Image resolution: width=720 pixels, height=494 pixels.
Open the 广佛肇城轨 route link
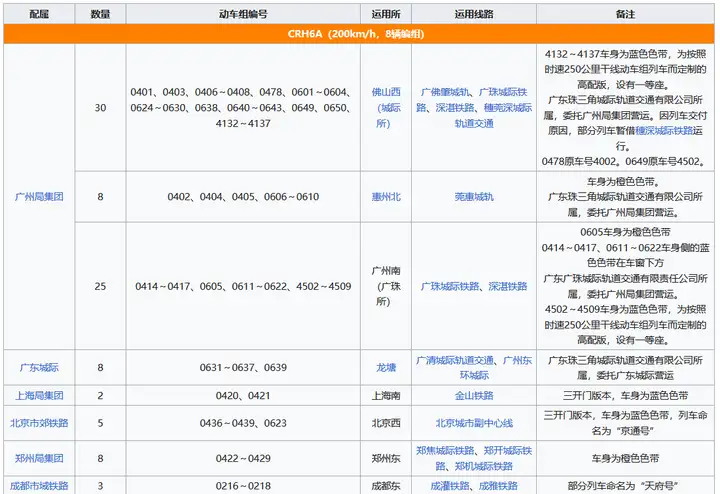(445, 92)
